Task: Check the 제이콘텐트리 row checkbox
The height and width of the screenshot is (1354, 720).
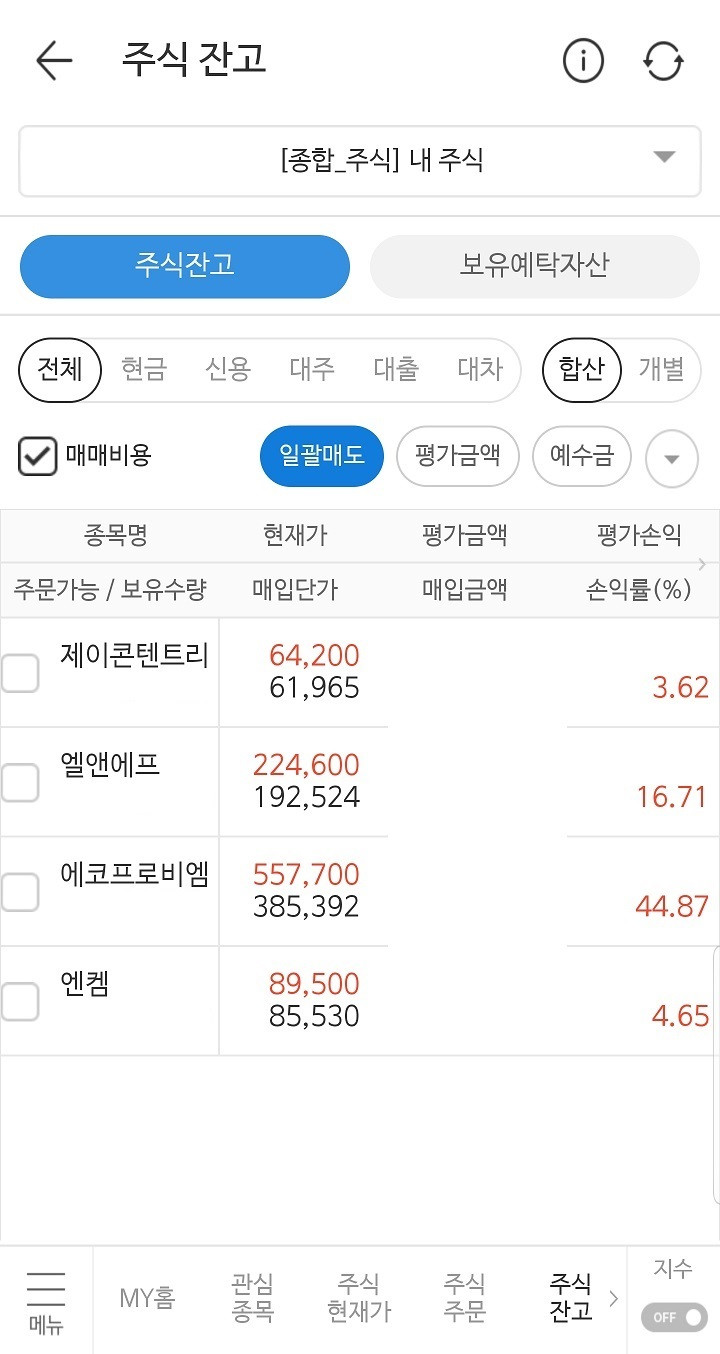Action: pyautogui.click(x=20, y=673)
